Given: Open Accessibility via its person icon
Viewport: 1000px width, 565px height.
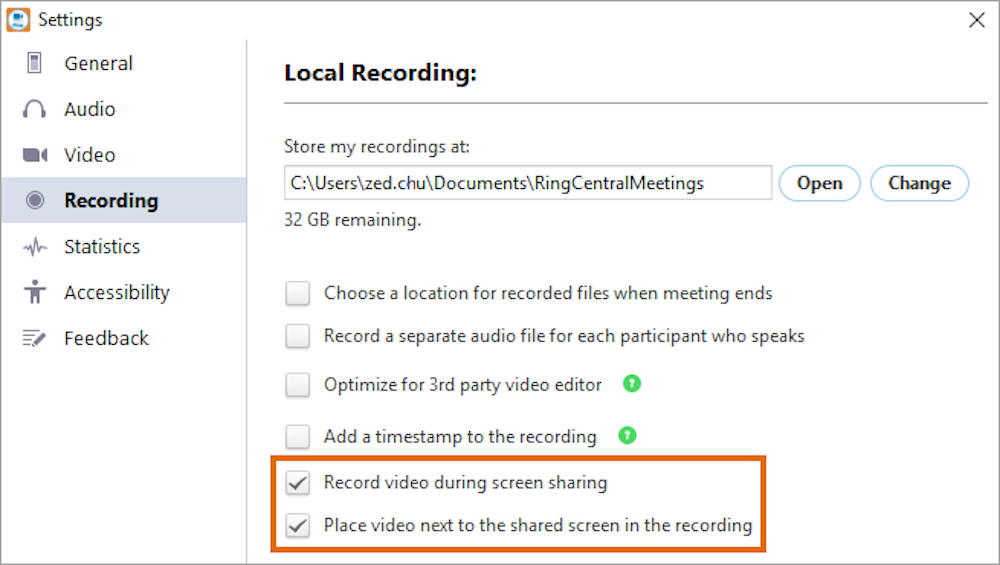Looking at the screenshot, I should point(35,293).
